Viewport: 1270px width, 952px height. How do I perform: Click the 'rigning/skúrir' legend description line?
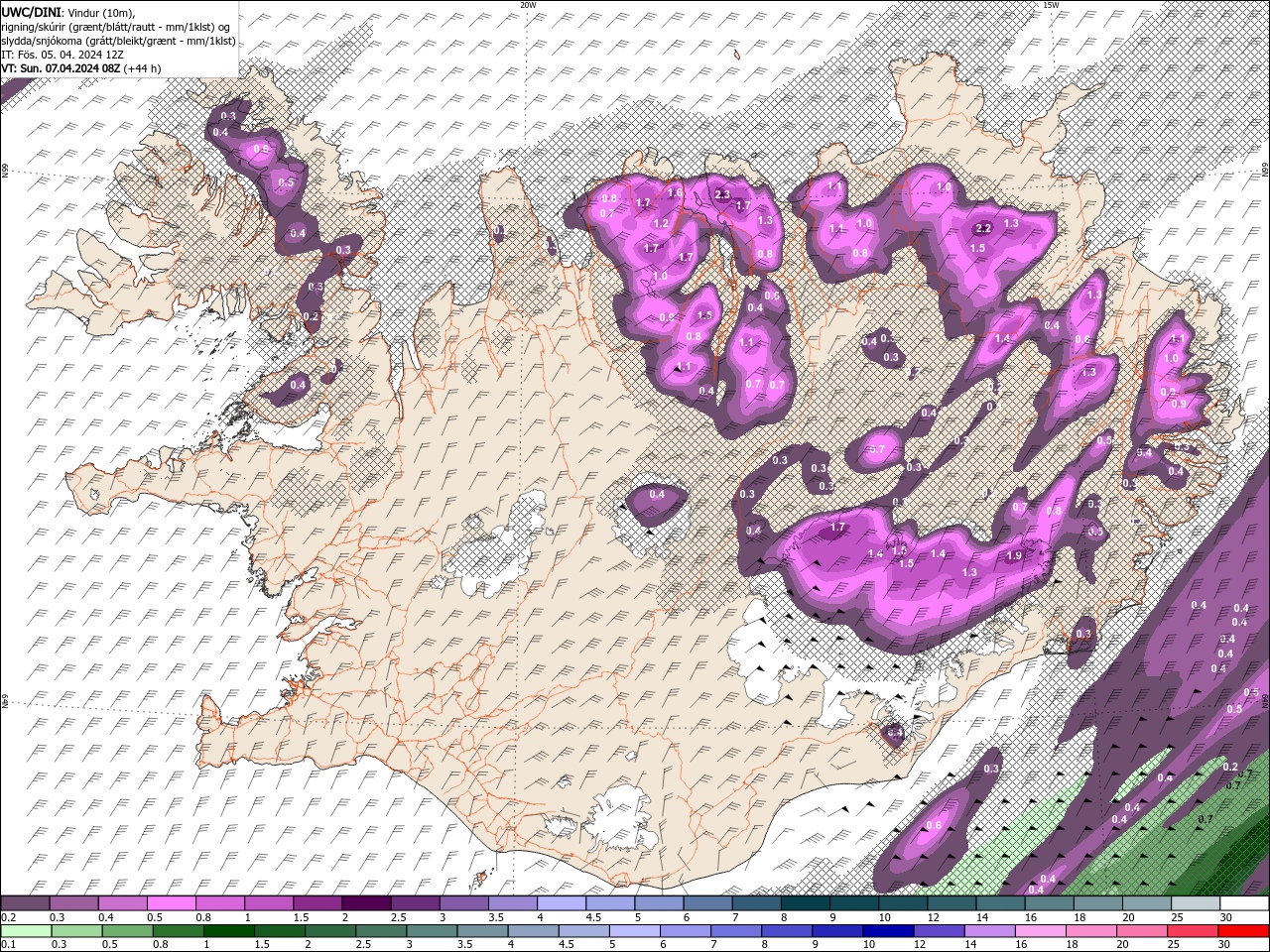(x=116, y=27)
